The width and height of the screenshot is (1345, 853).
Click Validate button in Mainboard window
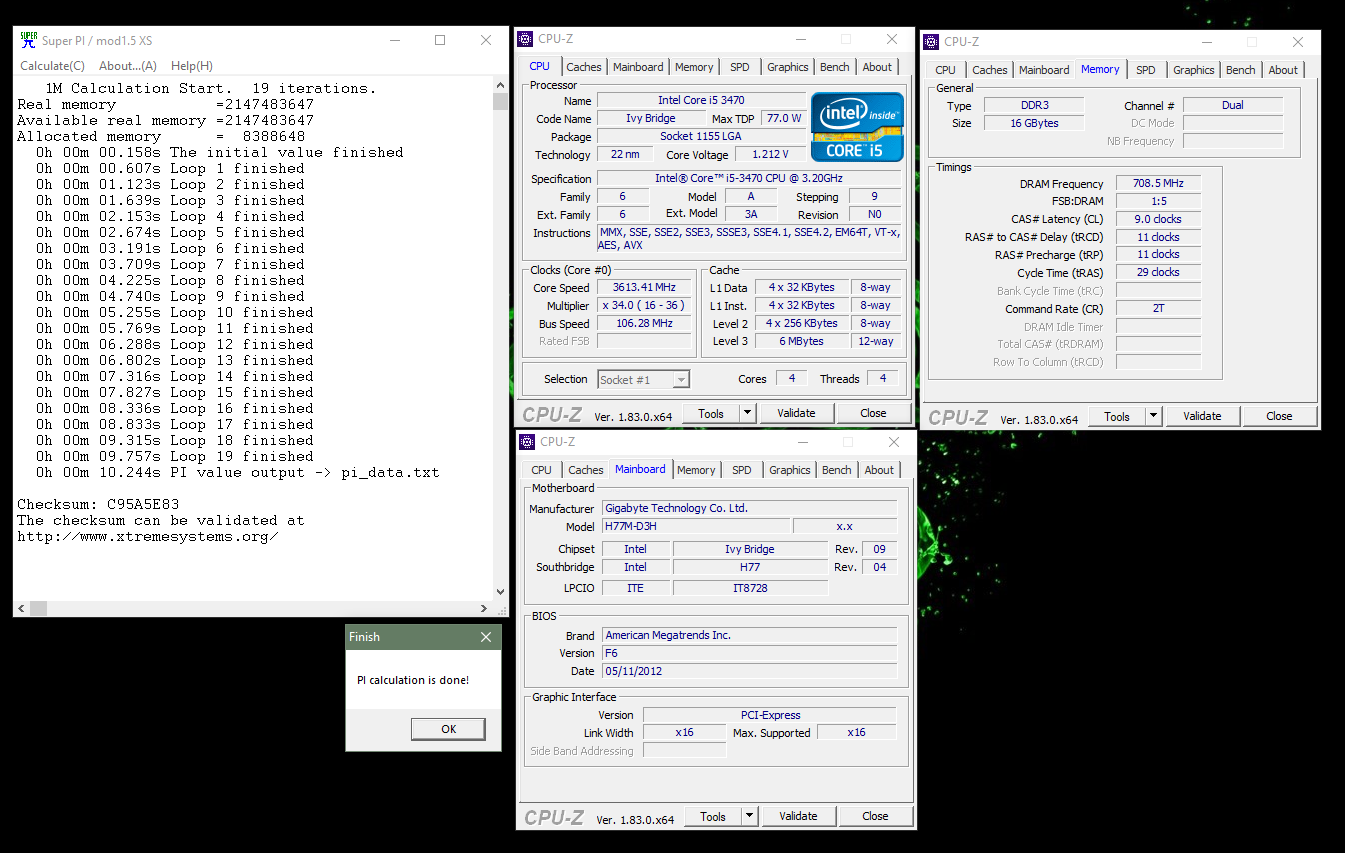[798, 816]
